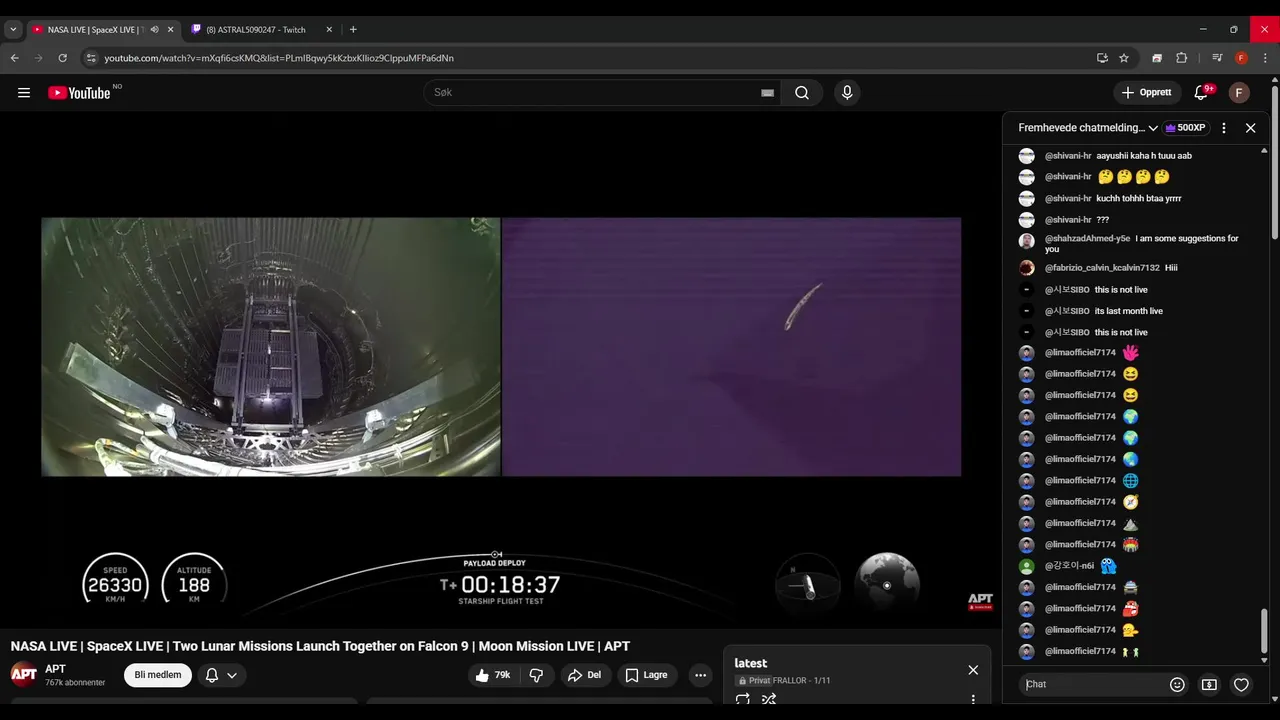Open Chrome three-dot menu
Screen dimensions: 1280x720
pyautogui.click(x=1265, y=58)
